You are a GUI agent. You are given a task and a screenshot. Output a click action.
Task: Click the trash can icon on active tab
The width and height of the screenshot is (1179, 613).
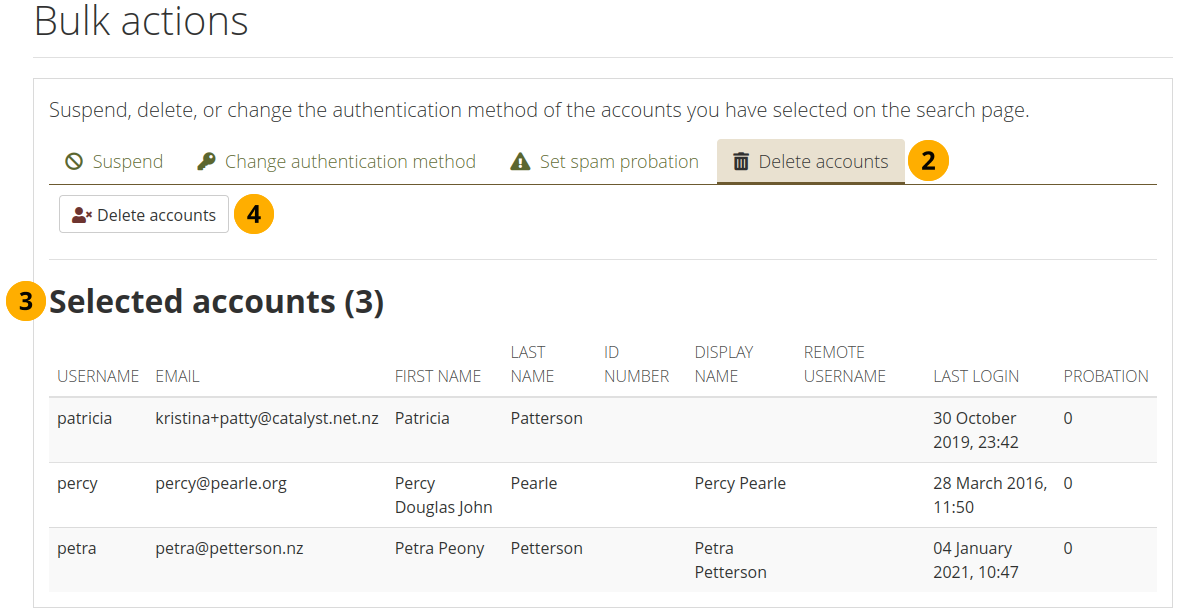click(741, 162)
